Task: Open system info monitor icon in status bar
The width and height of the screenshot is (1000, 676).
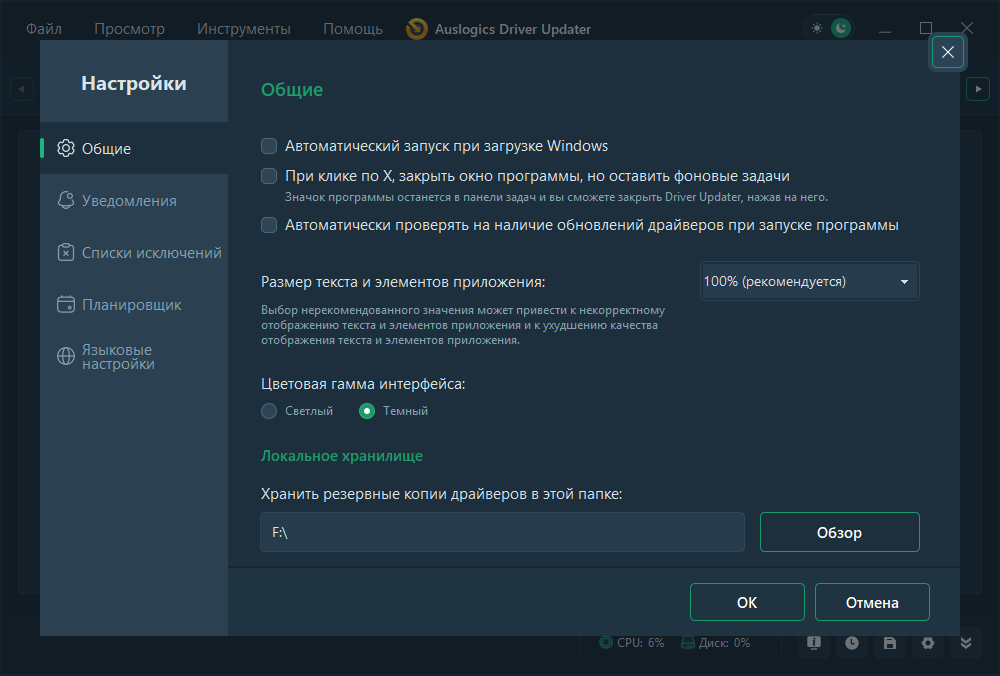Action: coord(814,643)
